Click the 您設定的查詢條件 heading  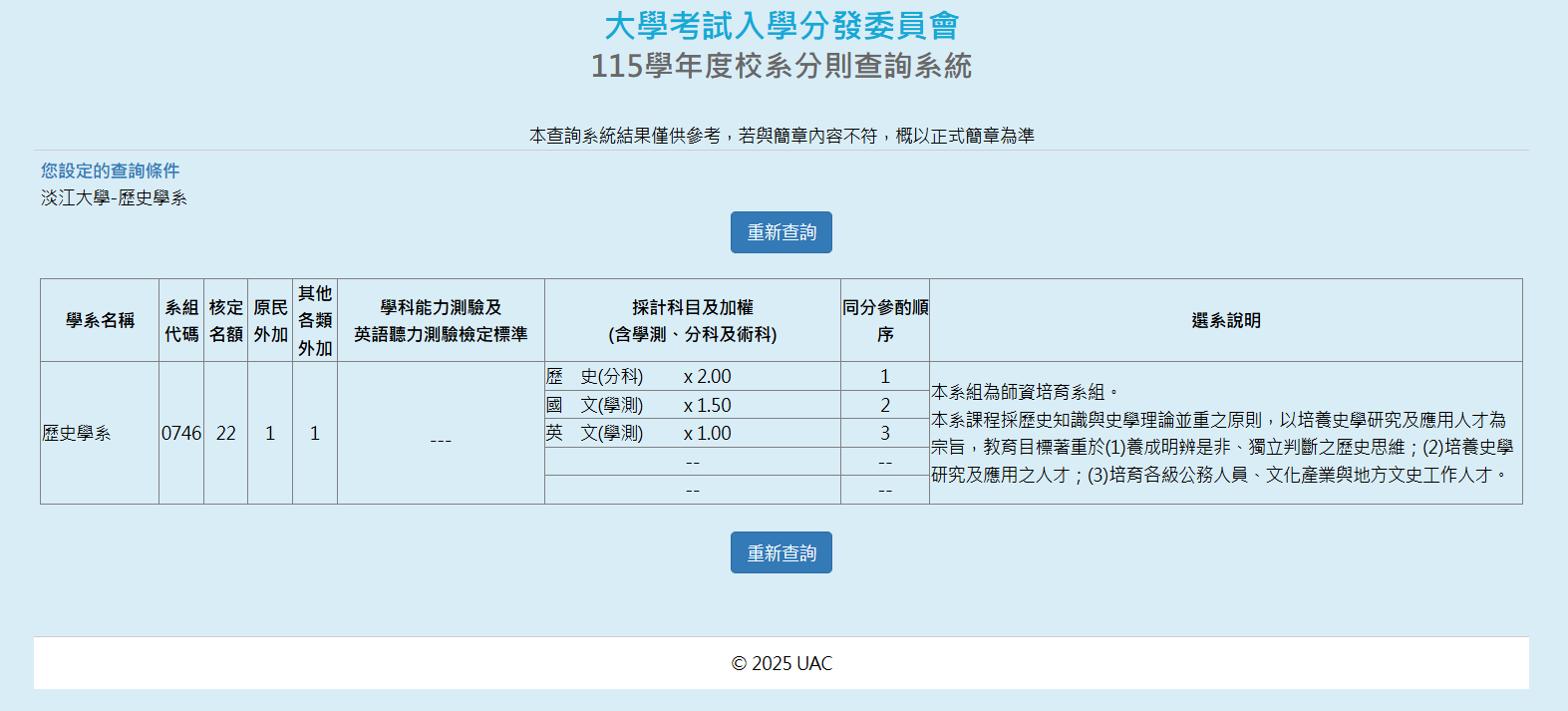point(110,171)
